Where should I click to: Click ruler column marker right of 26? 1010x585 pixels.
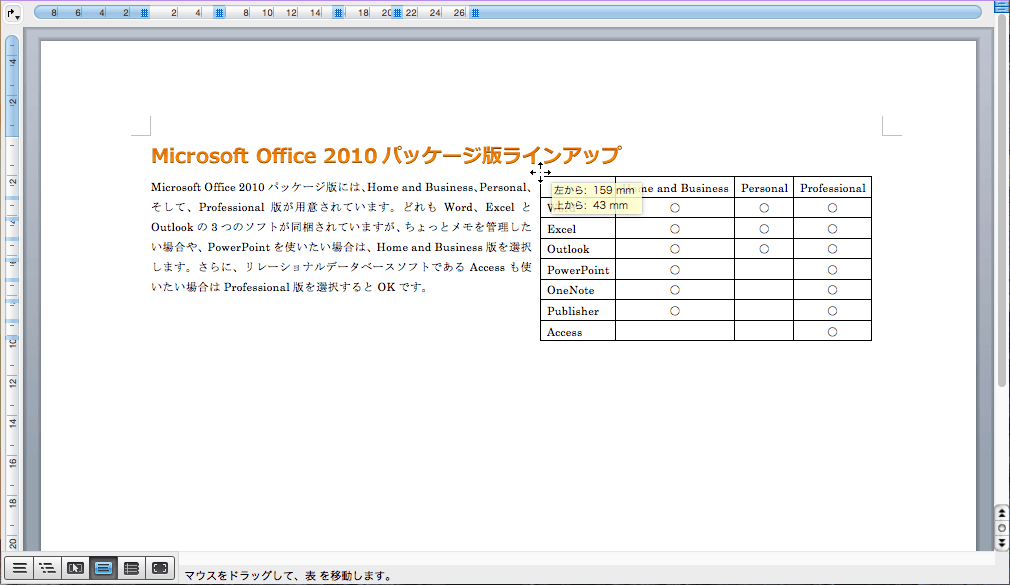tap(475, 13)
